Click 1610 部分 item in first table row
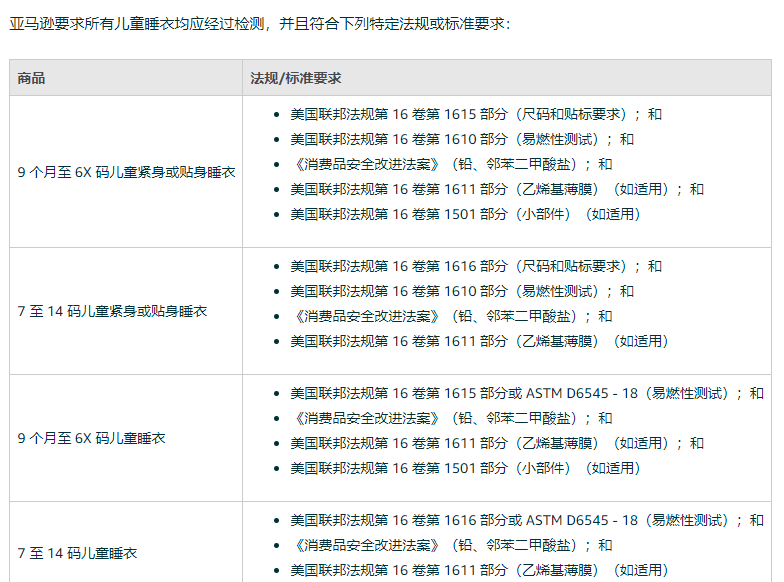The height and width of the screenshot is (582, 784). click(x=461, y=139)
